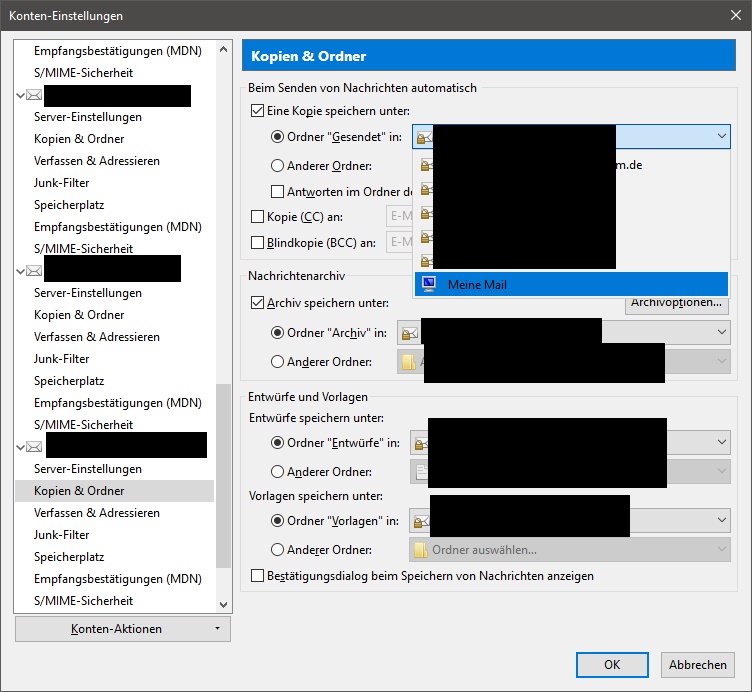
Task: Open Kopien & Ordner of second account
Action: click(79, 315)
